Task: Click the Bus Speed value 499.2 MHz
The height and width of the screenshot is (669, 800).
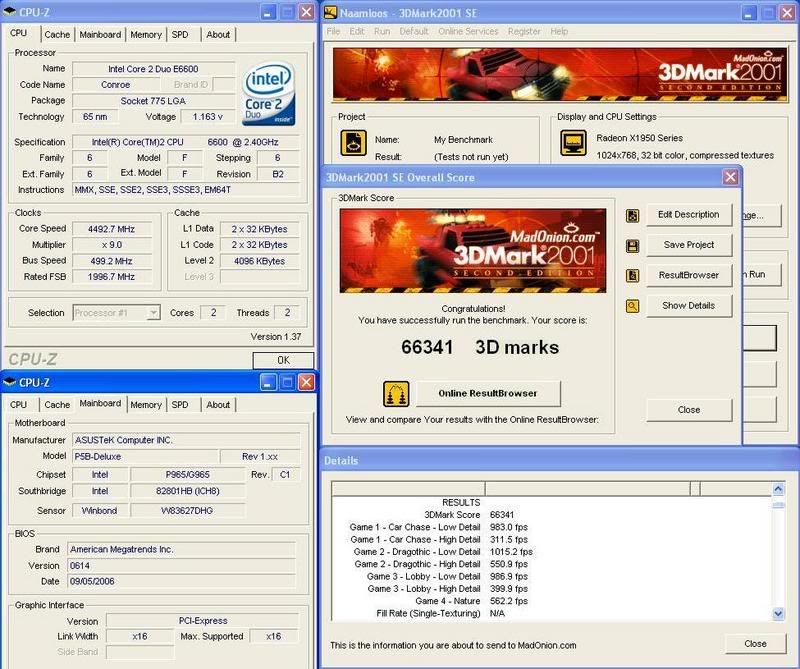Action: pos(112,261)
